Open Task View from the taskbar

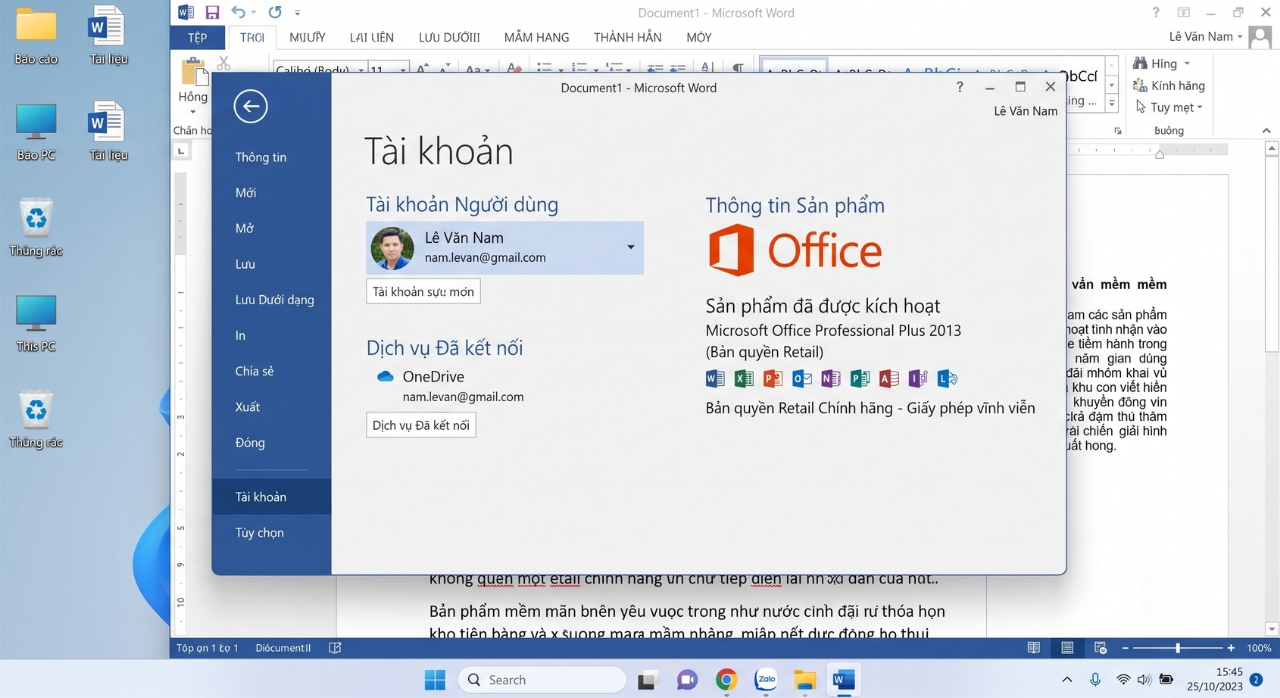click(x=648, y=680)
